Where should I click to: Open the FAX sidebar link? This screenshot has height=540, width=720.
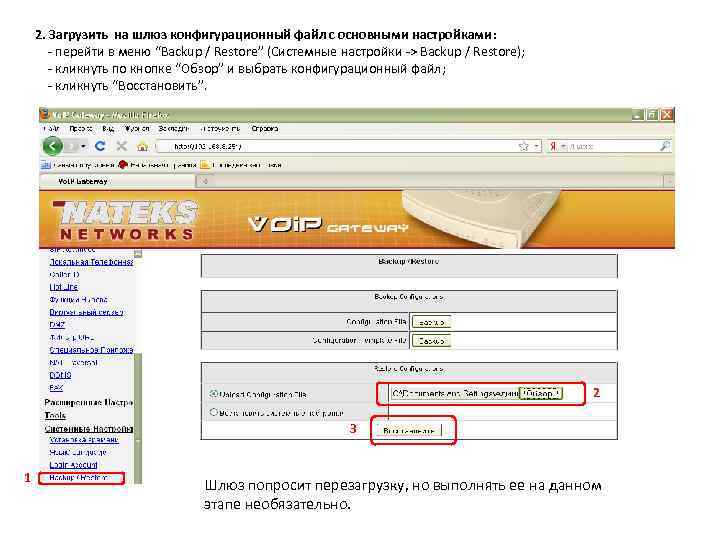pyautogui.click(x=56, y=388)
